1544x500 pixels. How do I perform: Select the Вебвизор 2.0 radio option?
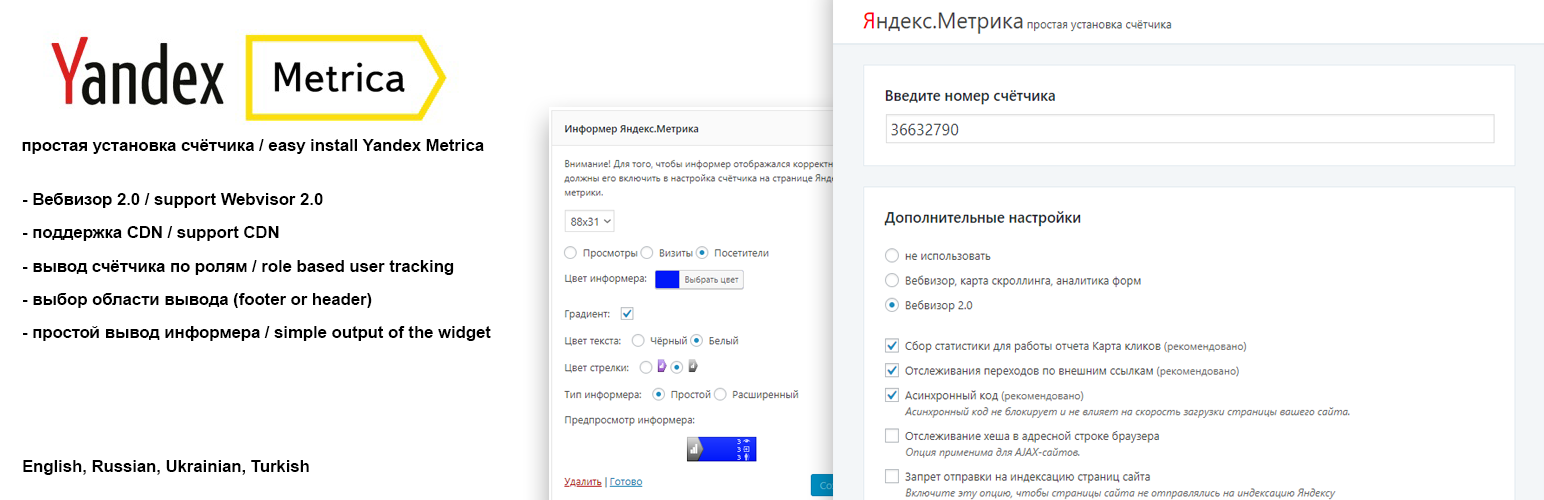[x=892, y=306]
